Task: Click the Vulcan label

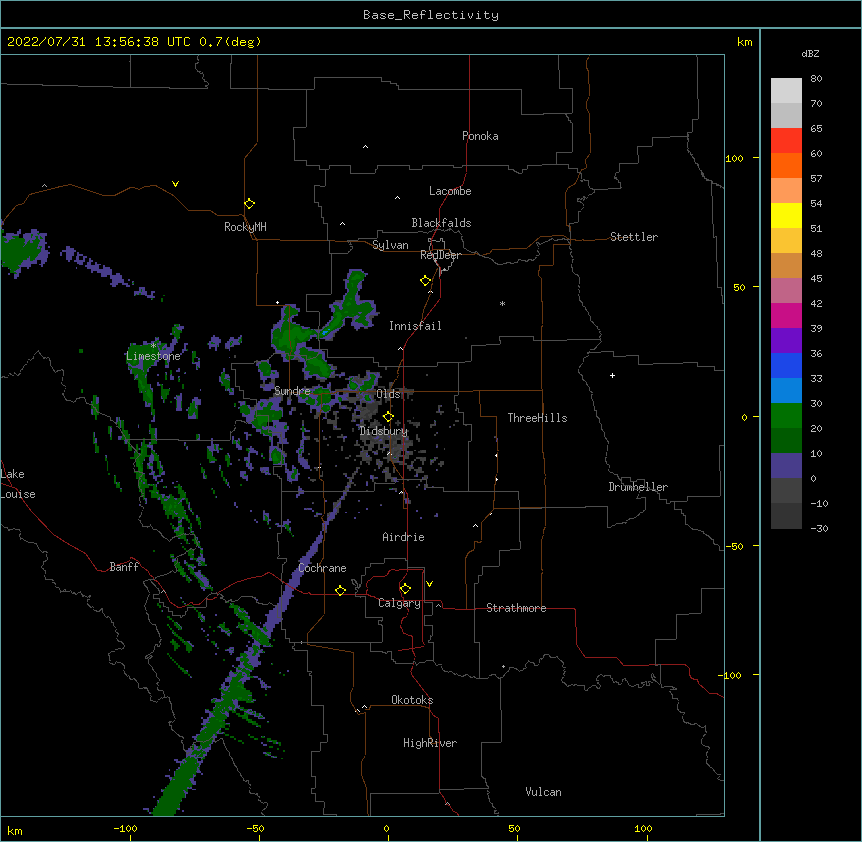Action: [x=543, y=792]
